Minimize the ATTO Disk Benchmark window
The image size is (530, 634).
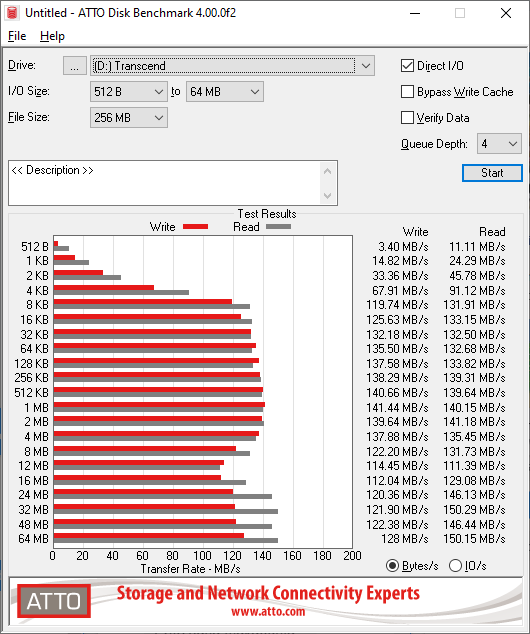pos(415,13)
